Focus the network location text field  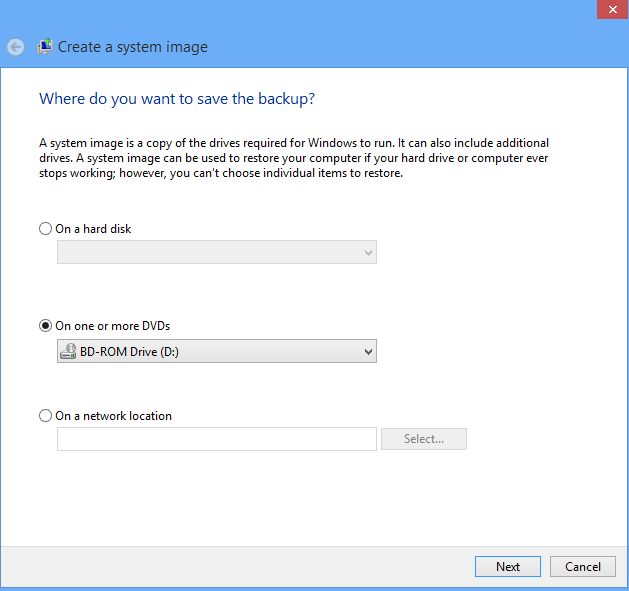(217, 439)
